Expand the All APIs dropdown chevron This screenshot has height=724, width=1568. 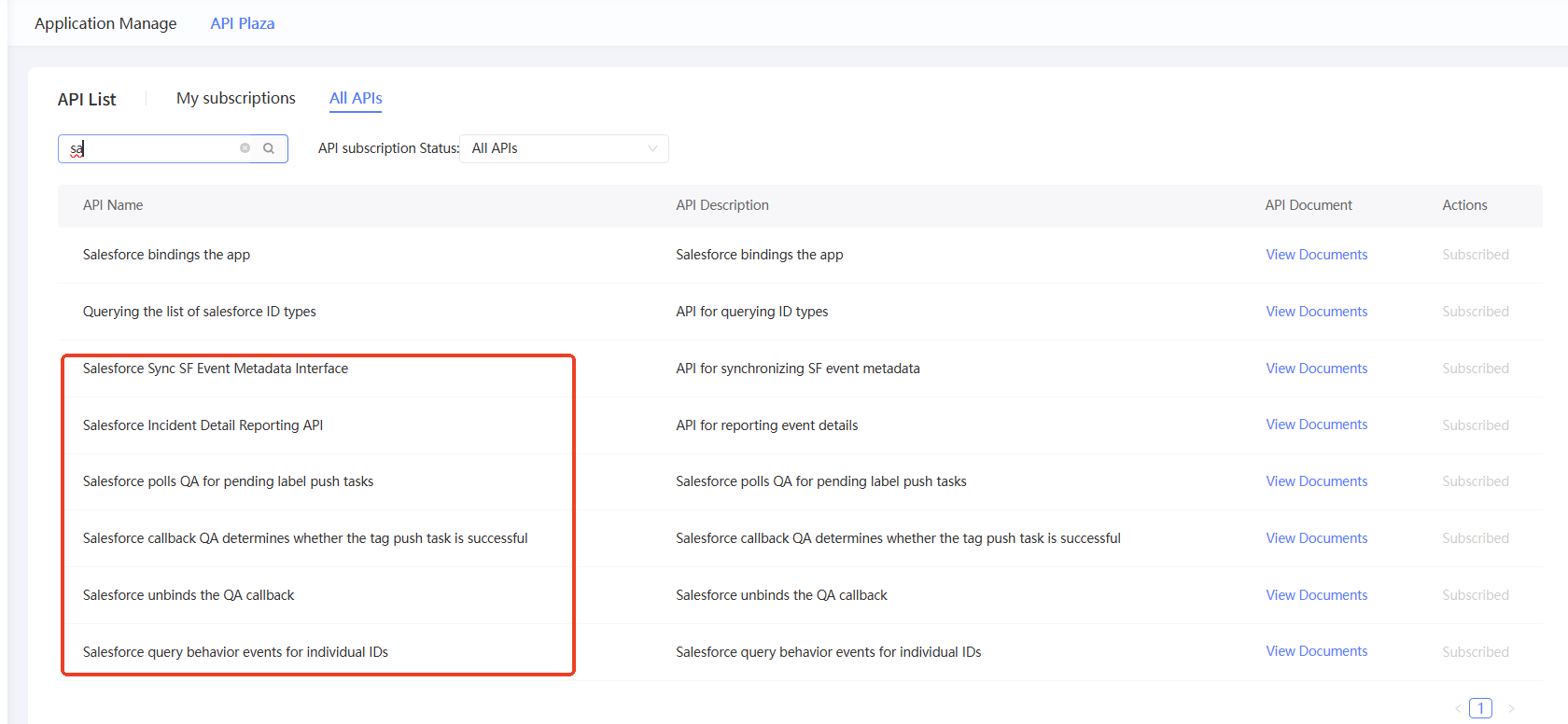[652, 148]
